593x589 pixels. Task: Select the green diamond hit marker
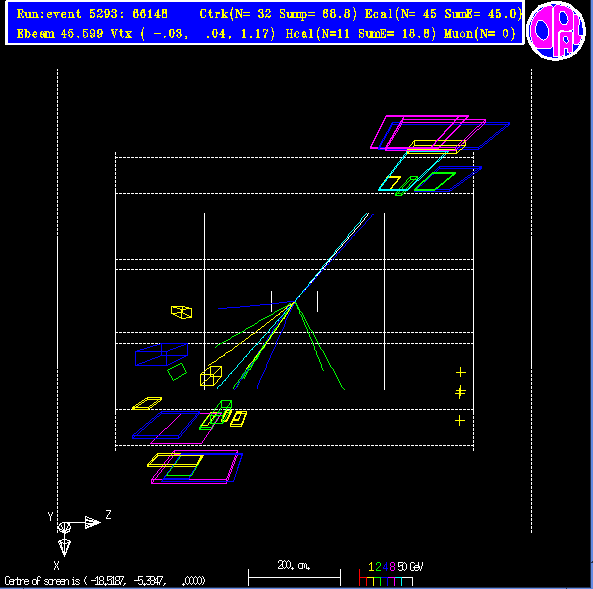point(177,372)
